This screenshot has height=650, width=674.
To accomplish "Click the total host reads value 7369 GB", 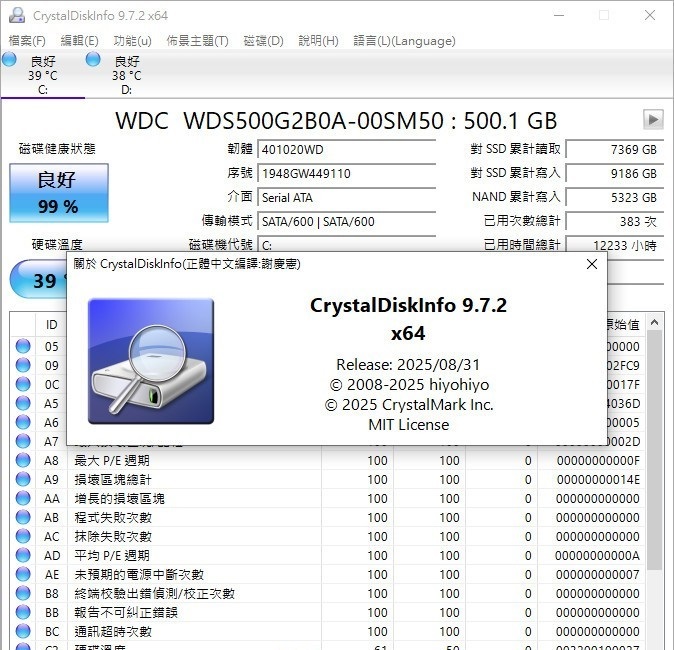I will (614, 150).
